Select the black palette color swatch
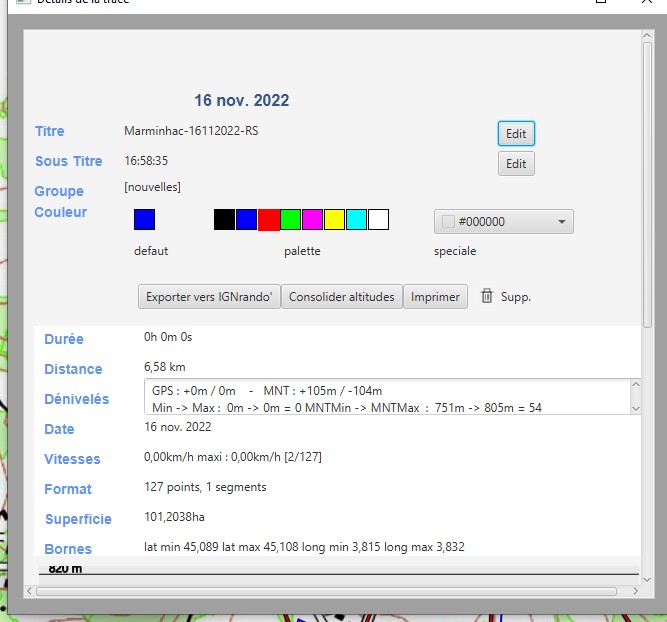667x622 pixels. (224, 220)
